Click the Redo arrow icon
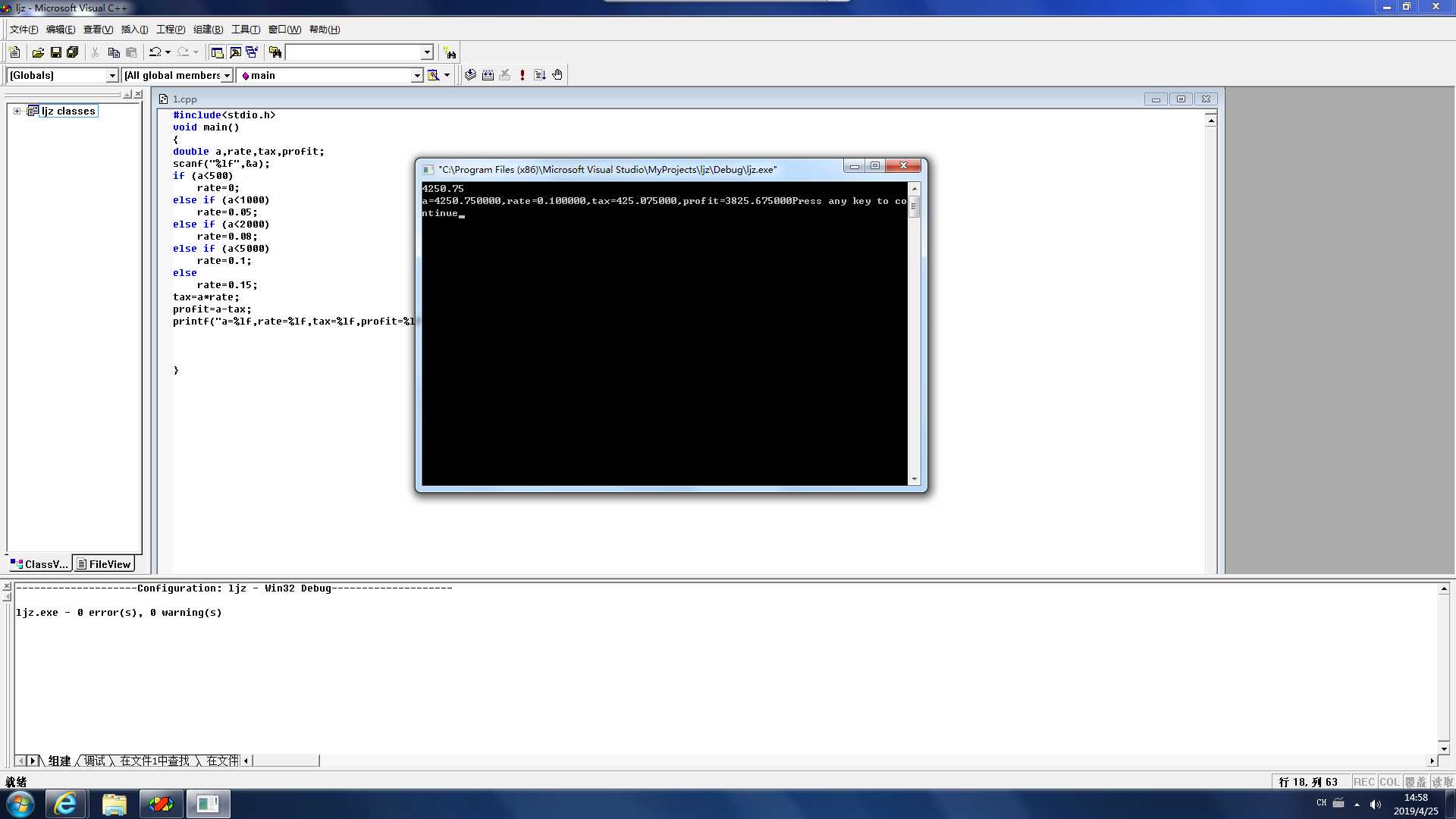The image size is (1456, 819). coord(183,52)
